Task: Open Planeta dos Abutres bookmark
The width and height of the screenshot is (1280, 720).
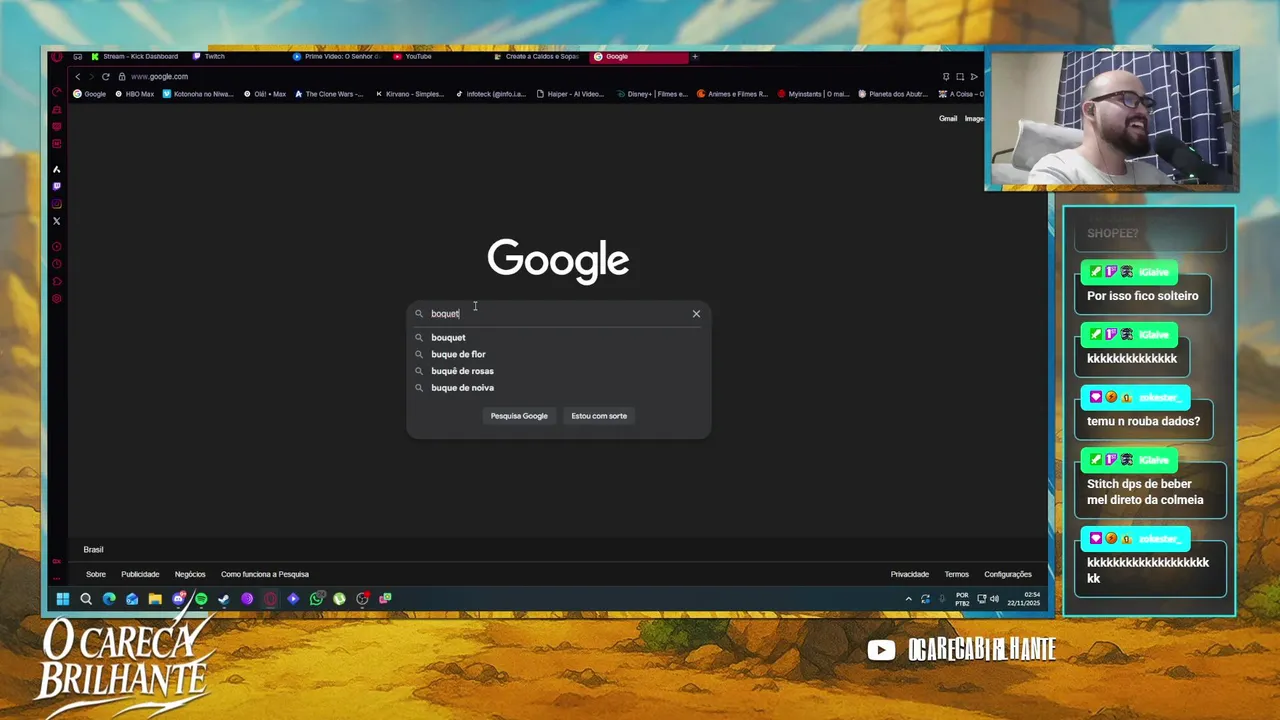Action: click(893, 94)
